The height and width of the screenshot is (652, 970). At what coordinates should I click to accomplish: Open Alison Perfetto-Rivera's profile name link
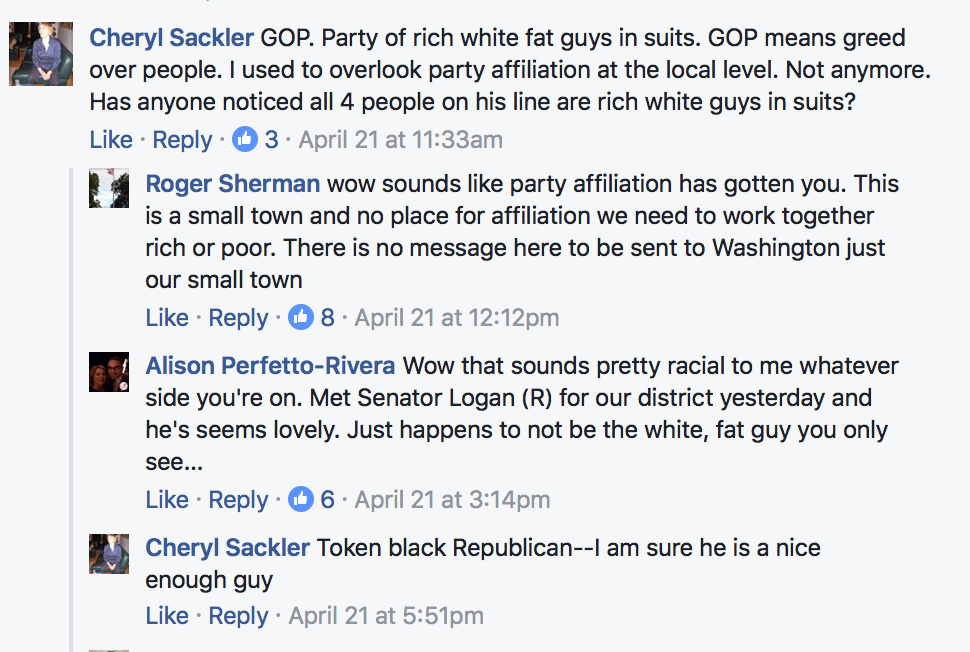click(270, 366)
